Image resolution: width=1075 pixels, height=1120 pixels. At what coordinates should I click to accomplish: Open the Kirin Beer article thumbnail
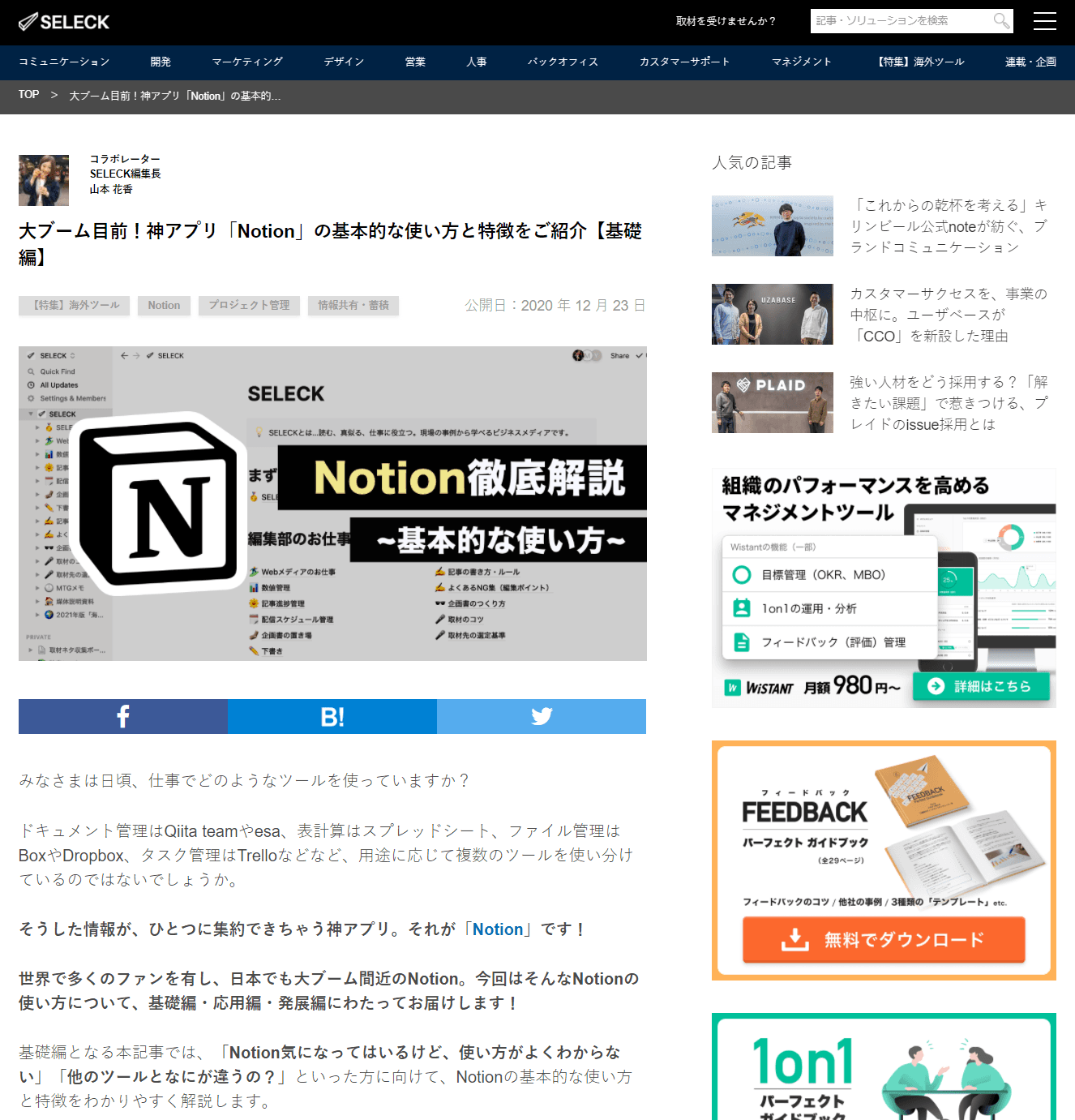click(x=772, y=225)
